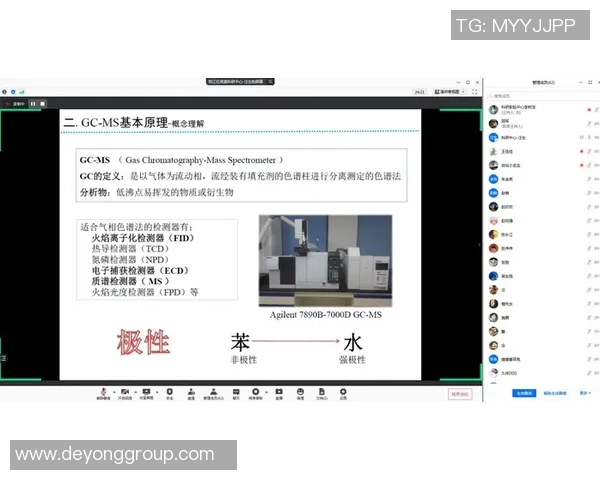
Task: Toggle mic for the co-host second row
Action: point(589,123)
